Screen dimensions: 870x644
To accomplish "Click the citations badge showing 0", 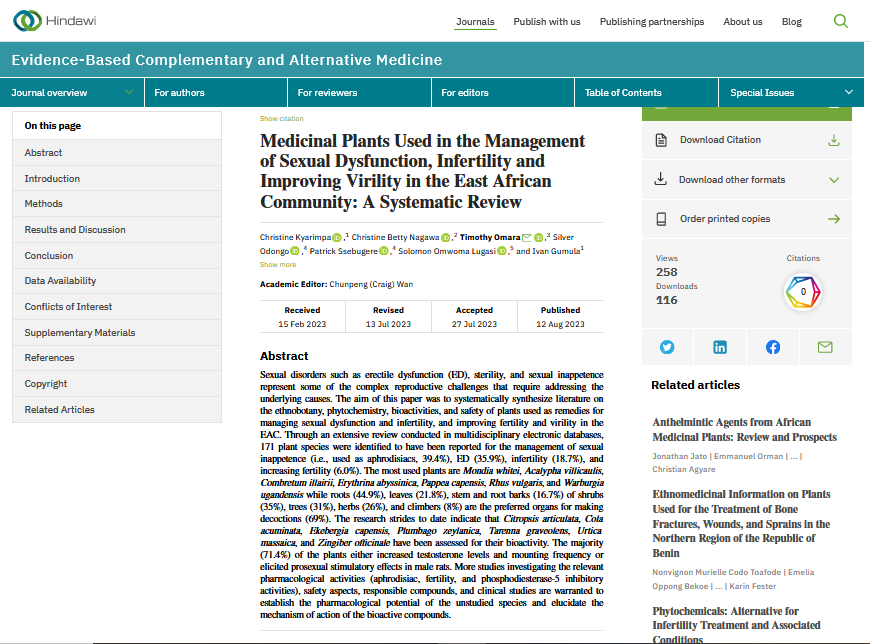I will tap(803, 292).
